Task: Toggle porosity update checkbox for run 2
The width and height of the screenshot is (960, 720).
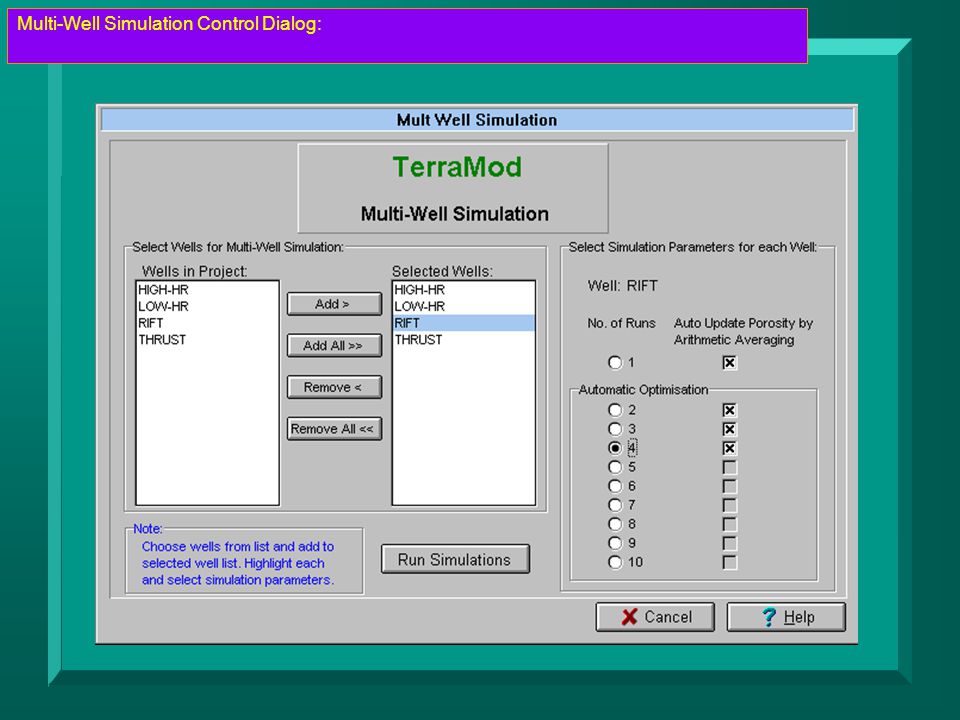Action: (x=729, y=410)
